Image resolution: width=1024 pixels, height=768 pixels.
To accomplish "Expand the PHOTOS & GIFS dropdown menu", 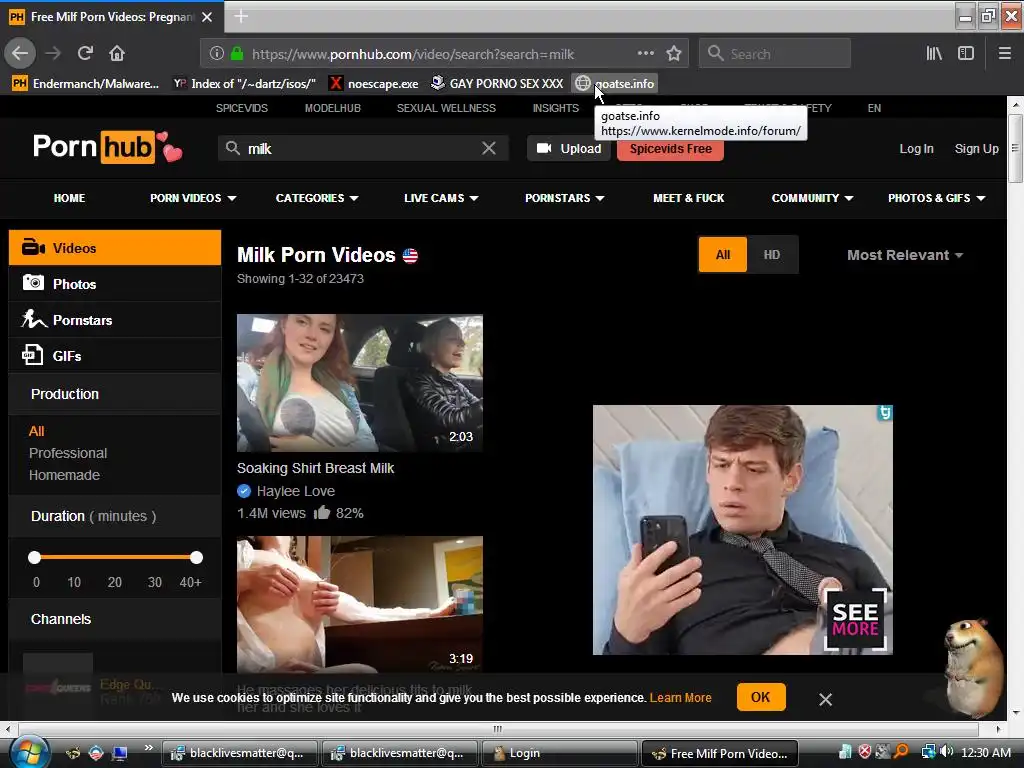I will coord(936,198).
